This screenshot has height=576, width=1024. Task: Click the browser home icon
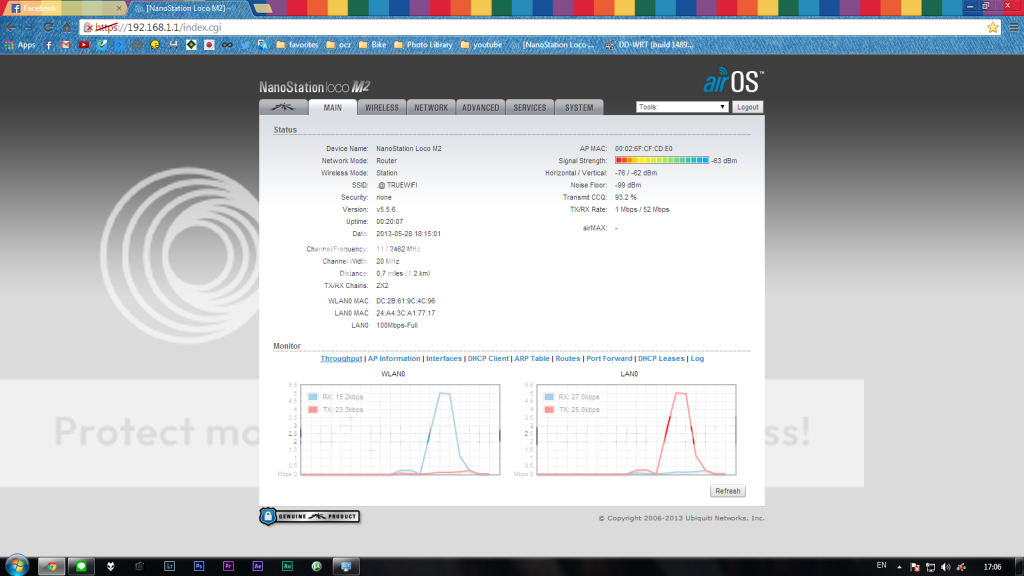pos(67,27)
